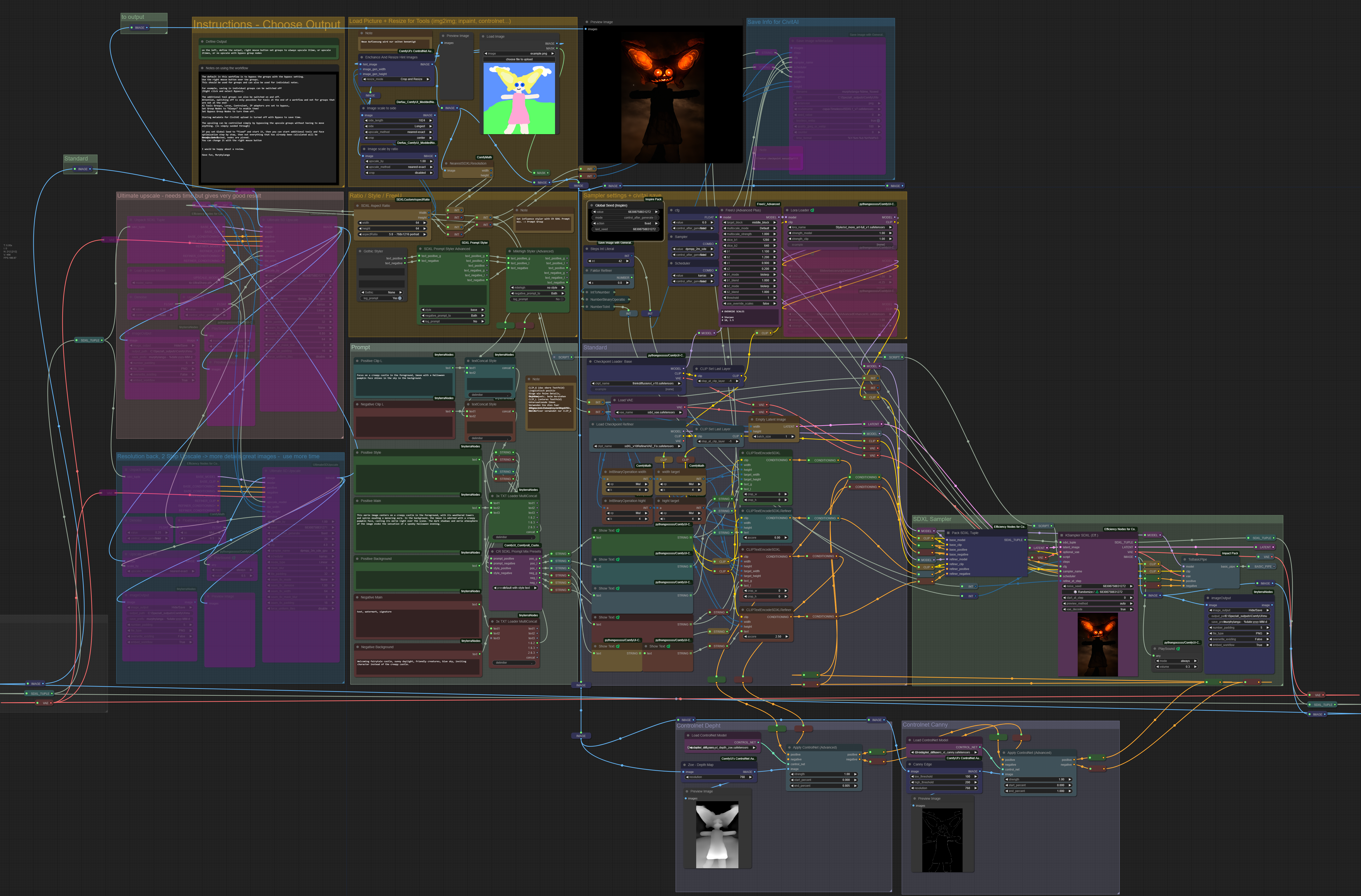This screenshot has height=896, width=1361.
Task: Decrease Steps Int Literal int value with left arrow
Action: tap(590, 261)
